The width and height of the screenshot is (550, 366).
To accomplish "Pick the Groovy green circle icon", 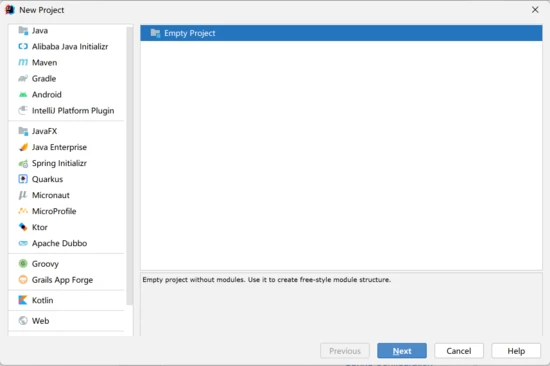I will [x=23, y=264].
